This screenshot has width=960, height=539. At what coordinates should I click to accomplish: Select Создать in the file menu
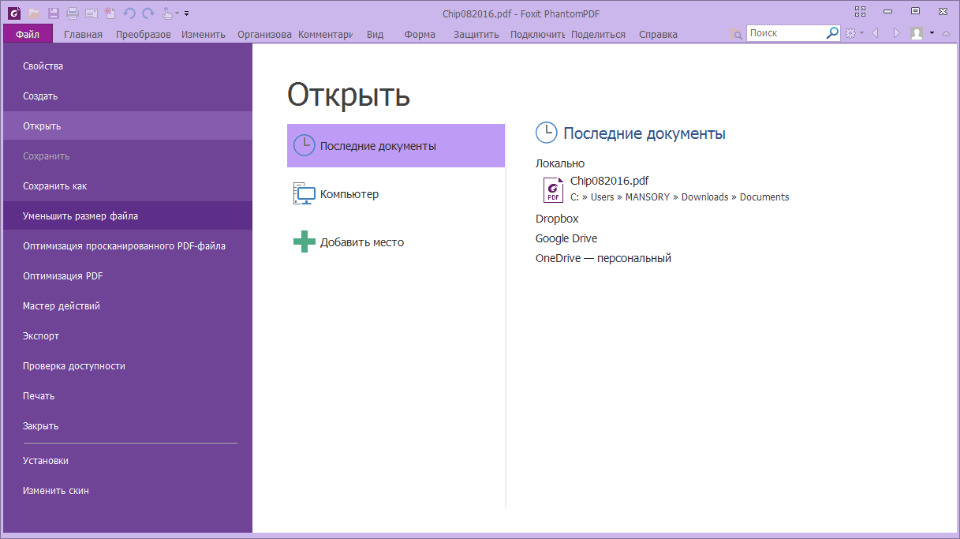point(127,96)
